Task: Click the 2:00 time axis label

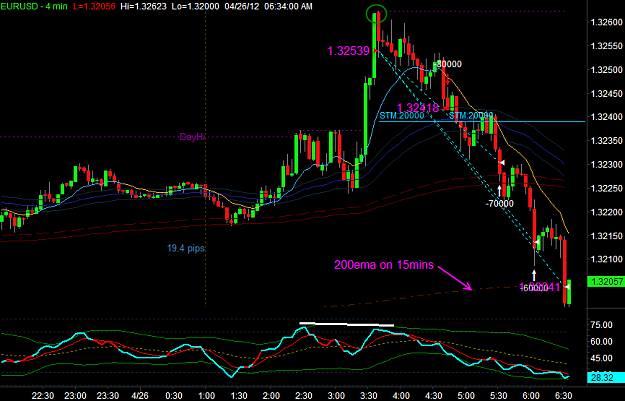Action: tap(271, 396)
